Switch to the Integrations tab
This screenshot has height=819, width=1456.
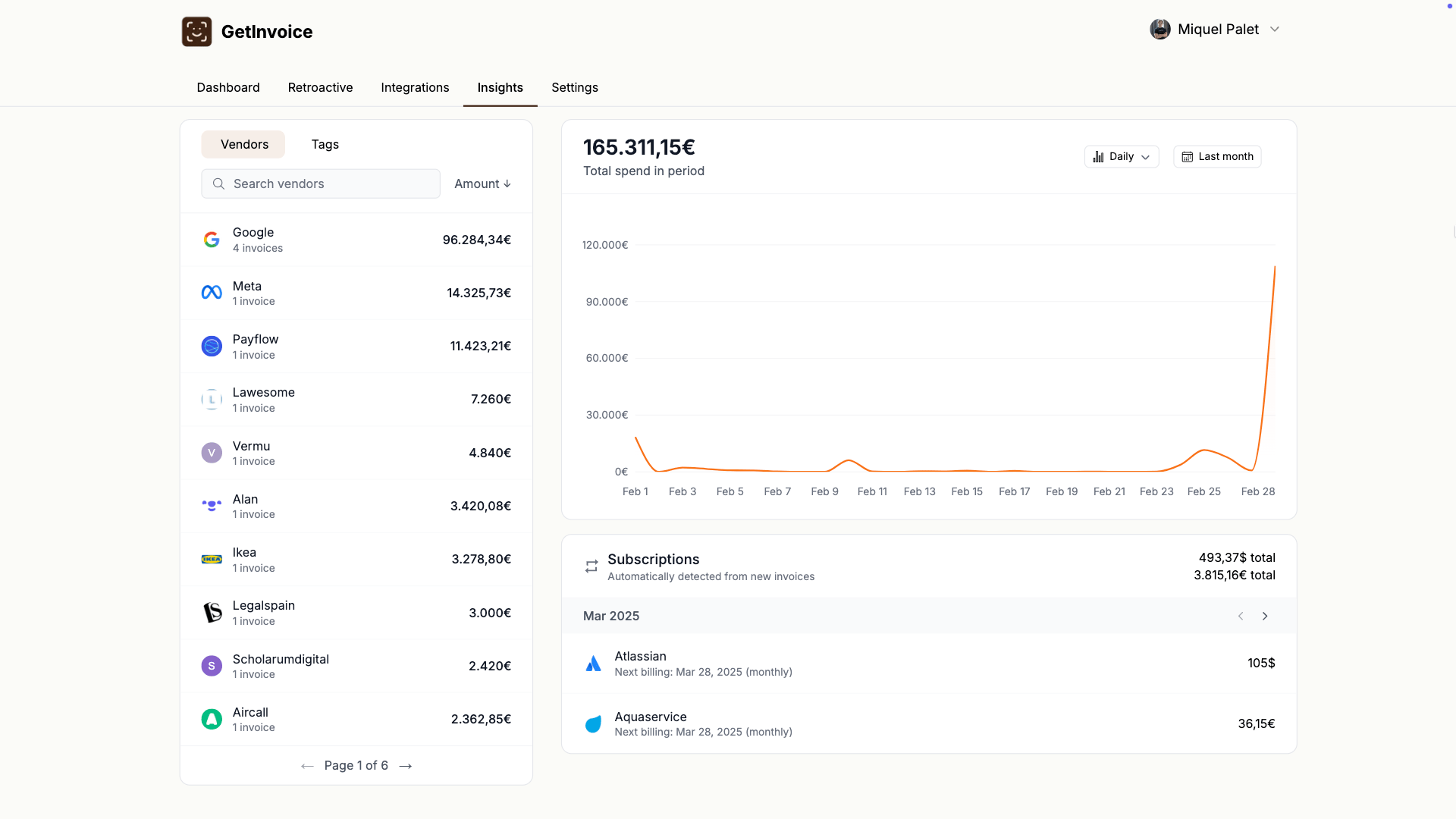pos(415,87)
